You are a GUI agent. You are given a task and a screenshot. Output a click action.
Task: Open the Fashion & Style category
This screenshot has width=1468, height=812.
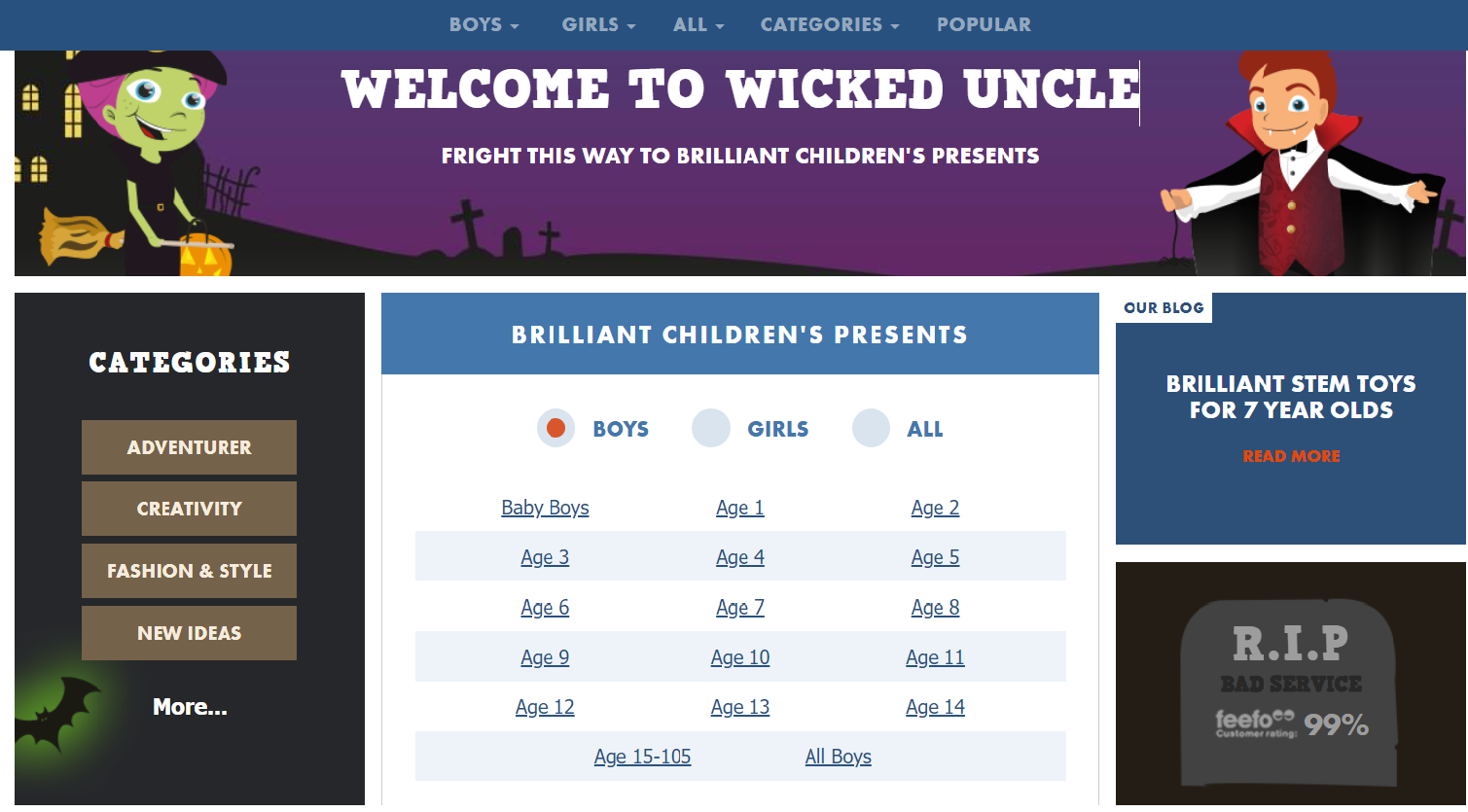point(189,571)
